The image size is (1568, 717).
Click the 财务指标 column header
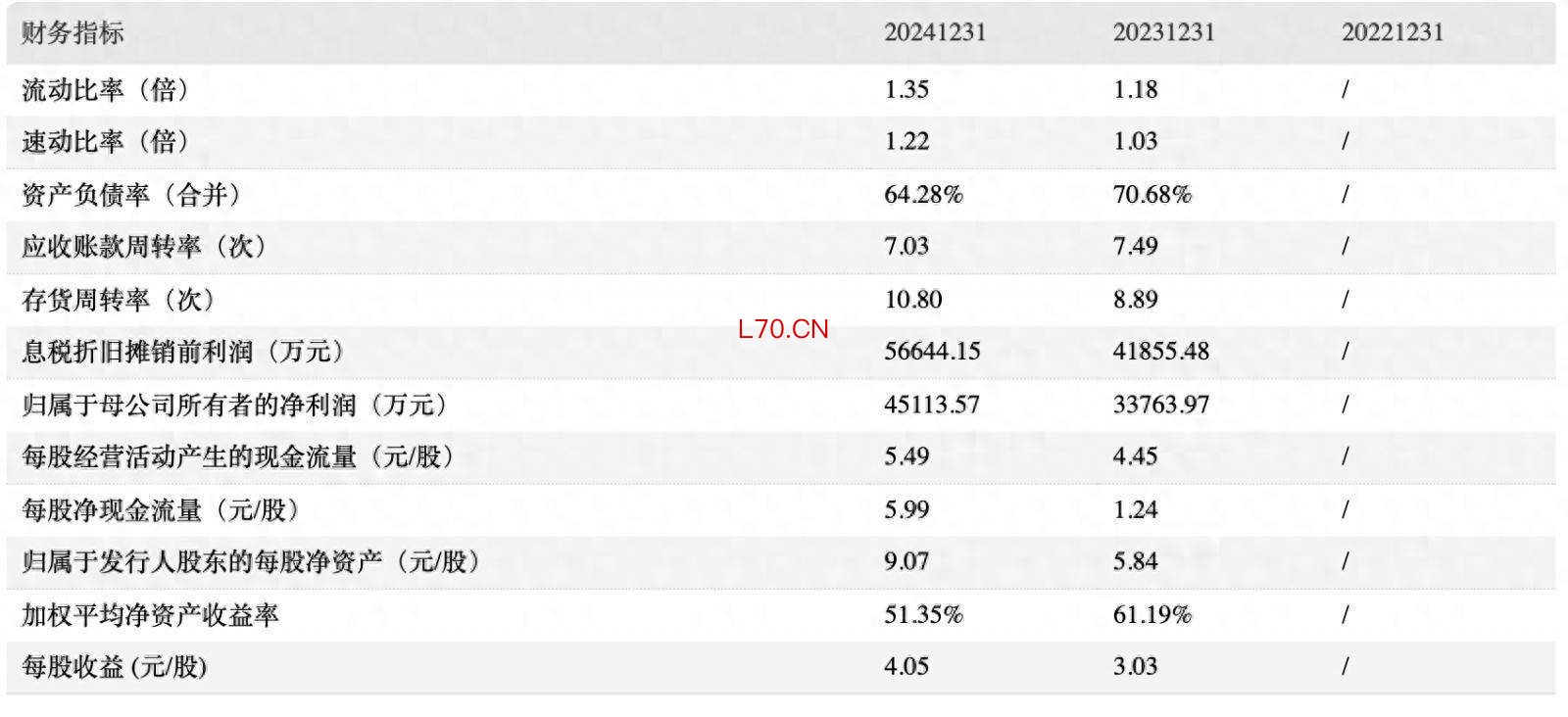(x=73, y=33)
